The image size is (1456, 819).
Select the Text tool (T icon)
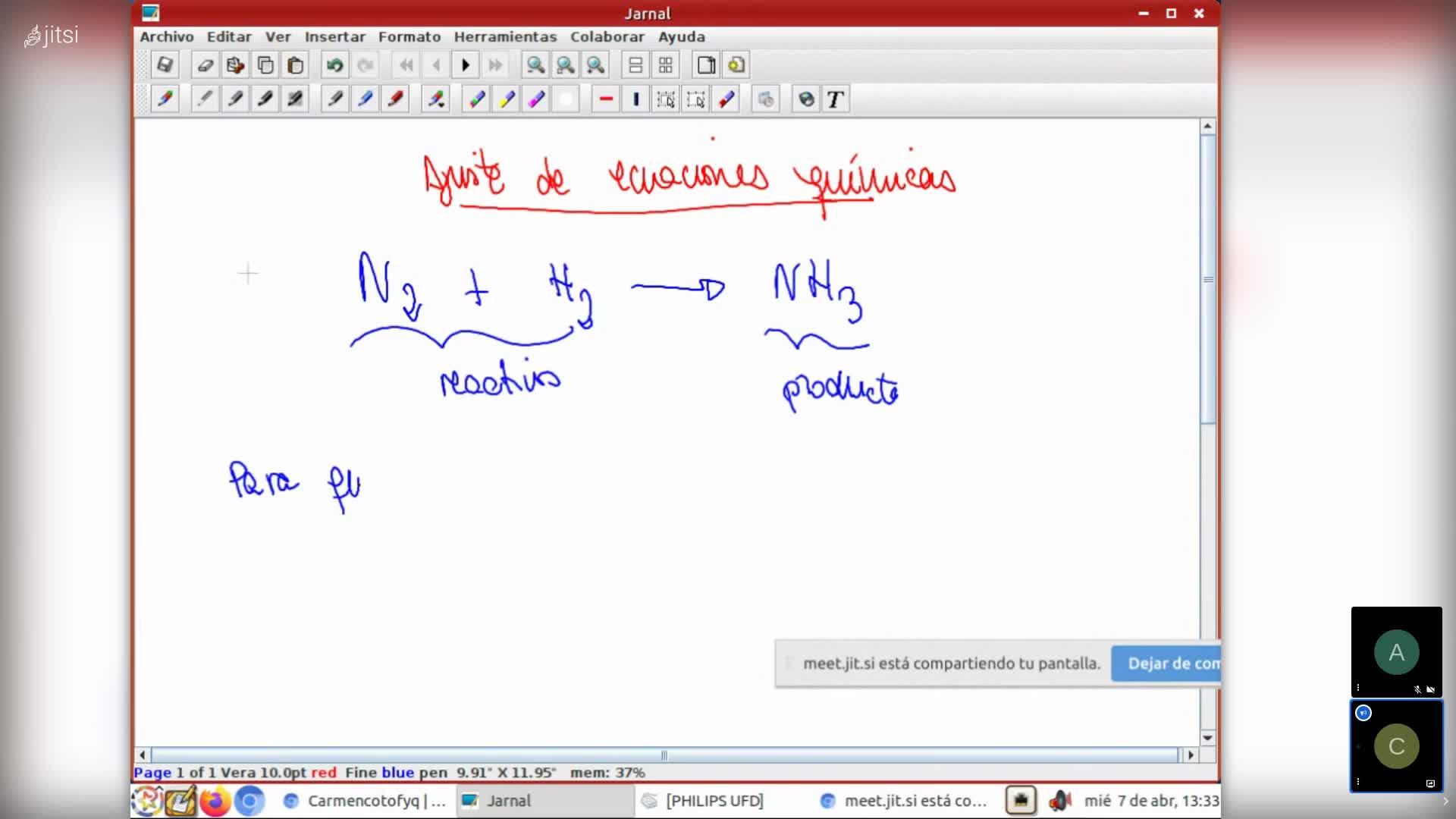(x=835, y=99)
